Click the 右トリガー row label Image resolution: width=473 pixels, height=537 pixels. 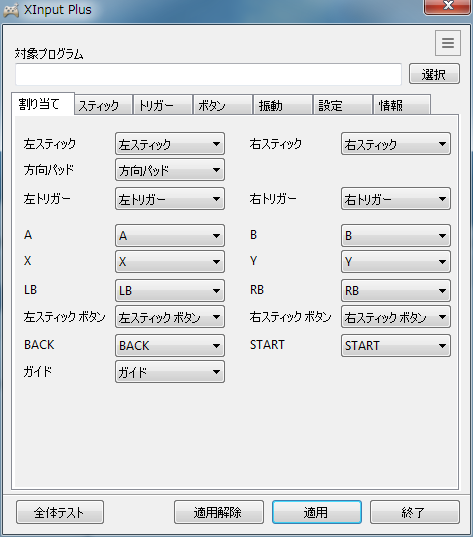point(273,199)
